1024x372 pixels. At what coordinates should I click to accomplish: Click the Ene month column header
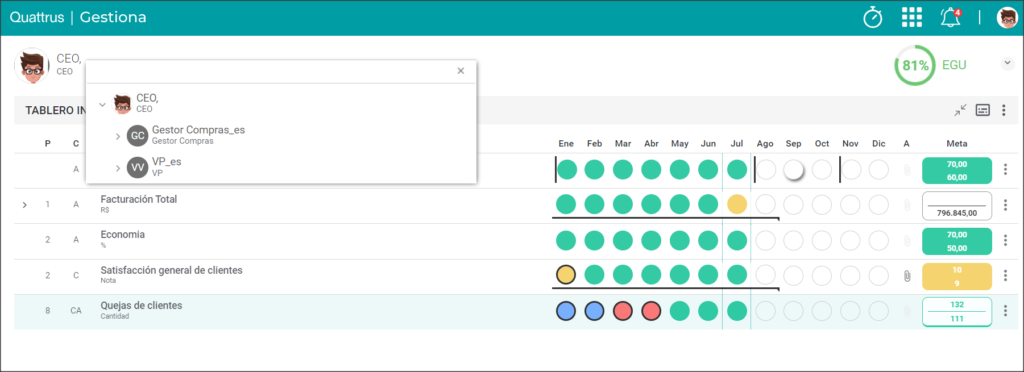pos(566,144)
